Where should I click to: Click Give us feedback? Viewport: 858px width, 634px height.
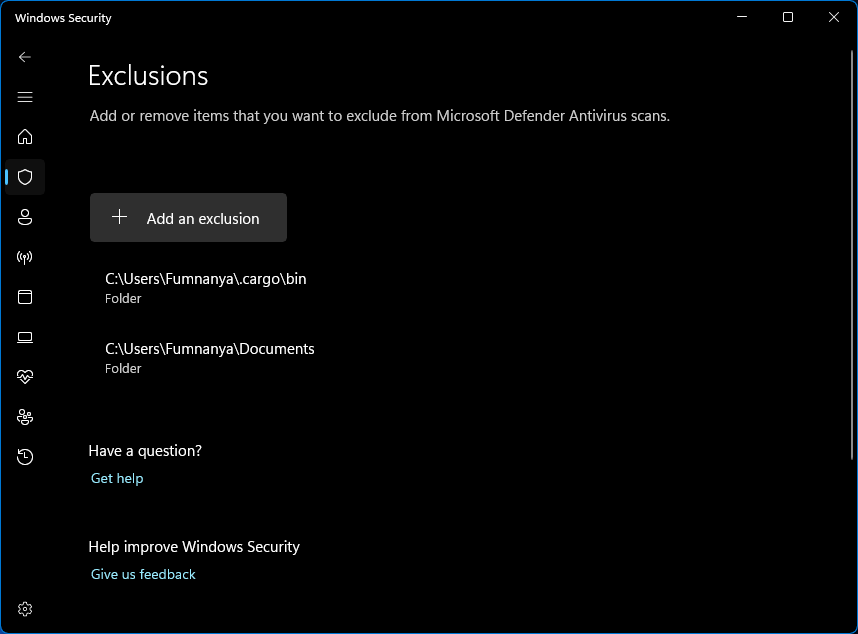click(143, 574)
